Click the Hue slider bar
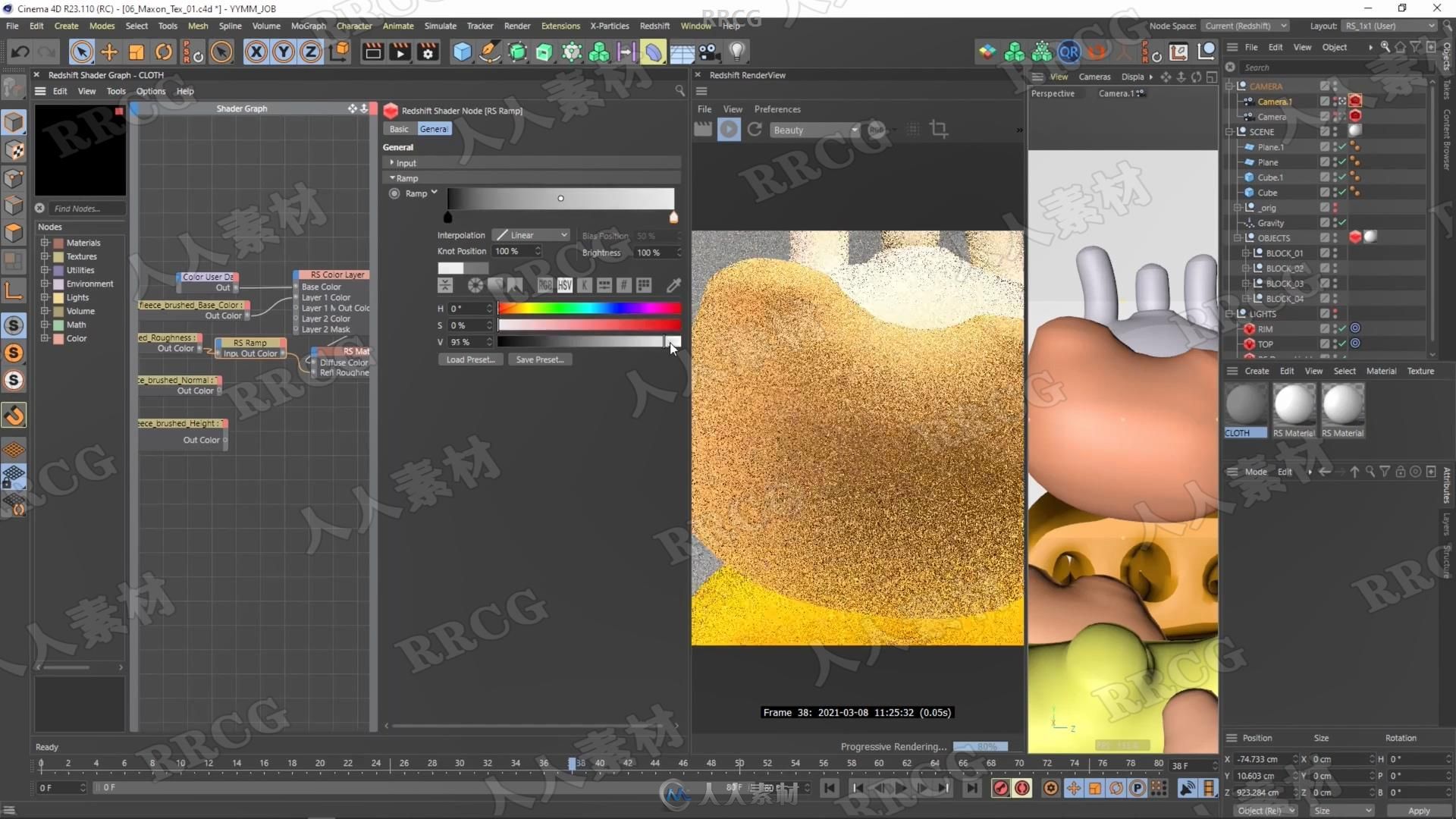The width and height of the screenshot is (1456, 819). point(589,309)
